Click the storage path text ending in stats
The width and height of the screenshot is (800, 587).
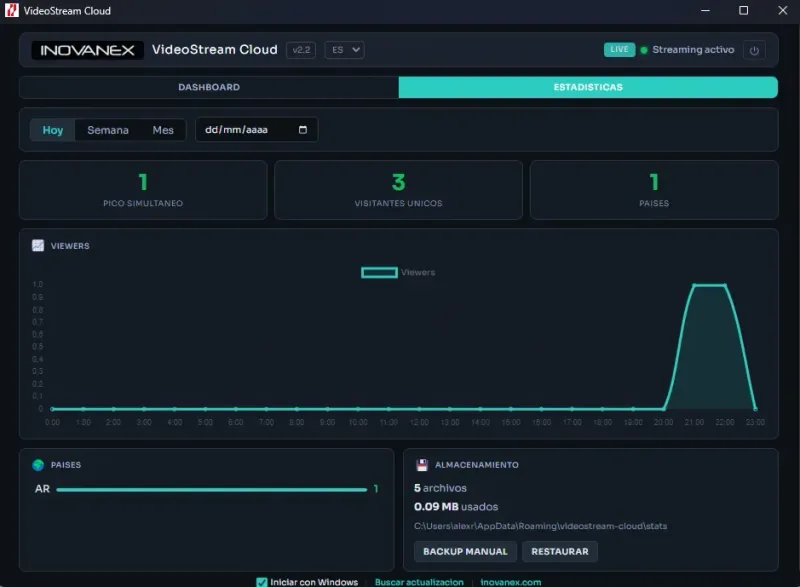click(540, 526)
